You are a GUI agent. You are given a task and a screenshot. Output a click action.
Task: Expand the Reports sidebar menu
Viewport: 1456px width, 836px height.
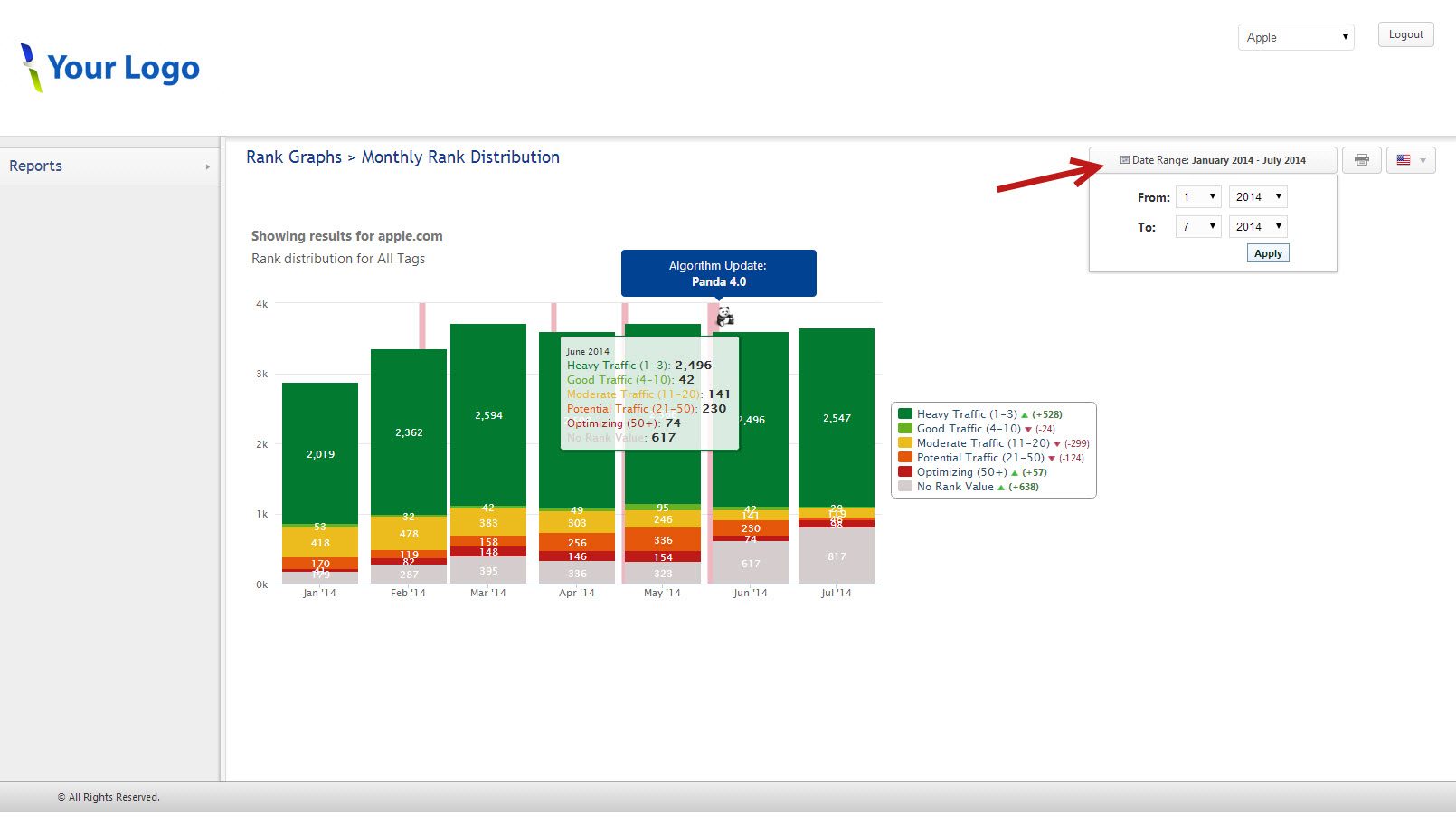[109, 166]
